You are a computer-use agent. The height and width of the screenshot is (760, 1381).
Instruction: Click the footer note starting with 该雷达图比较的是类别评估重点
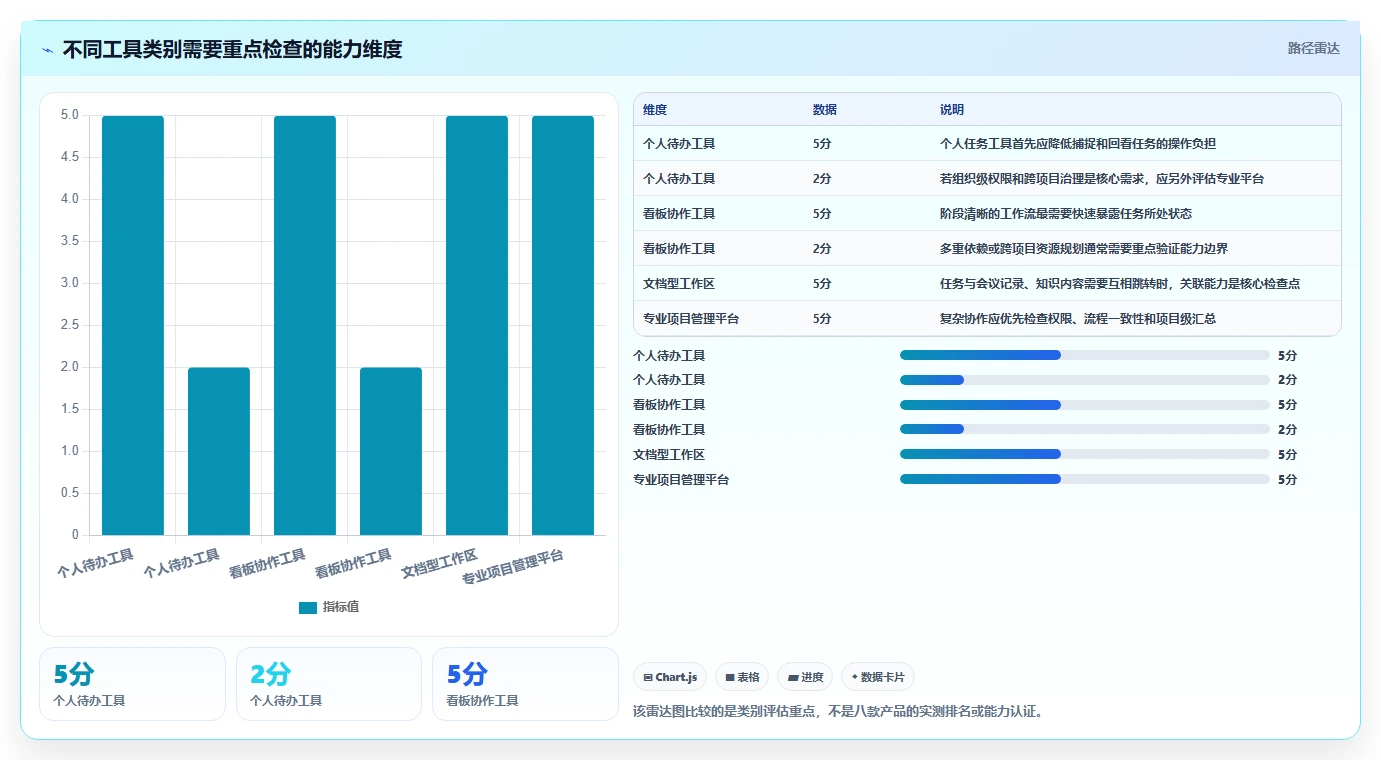[839, 712]
